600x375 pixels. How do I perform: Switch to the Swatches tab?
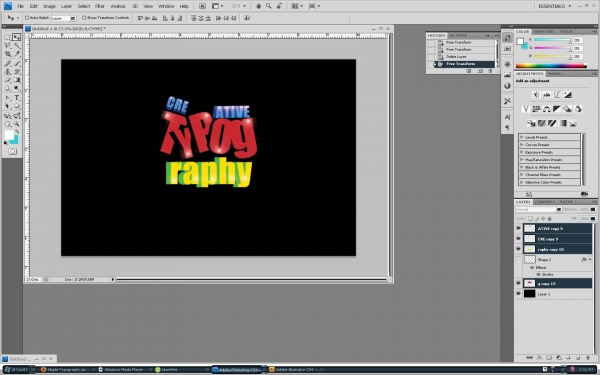pyautogui.click(x=544, y=31)
